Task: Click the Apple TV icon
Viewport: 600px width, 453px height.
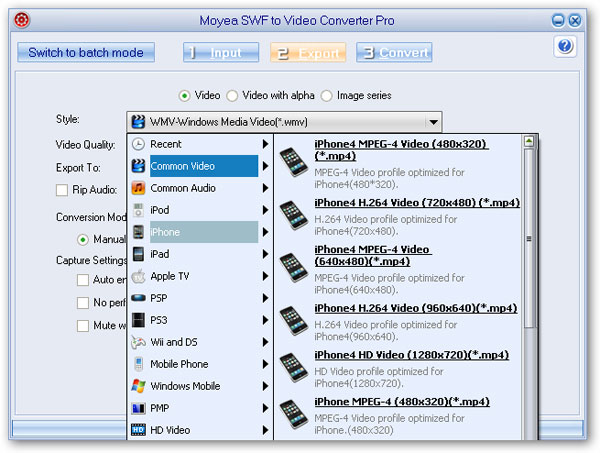Action: click(138, 276)
